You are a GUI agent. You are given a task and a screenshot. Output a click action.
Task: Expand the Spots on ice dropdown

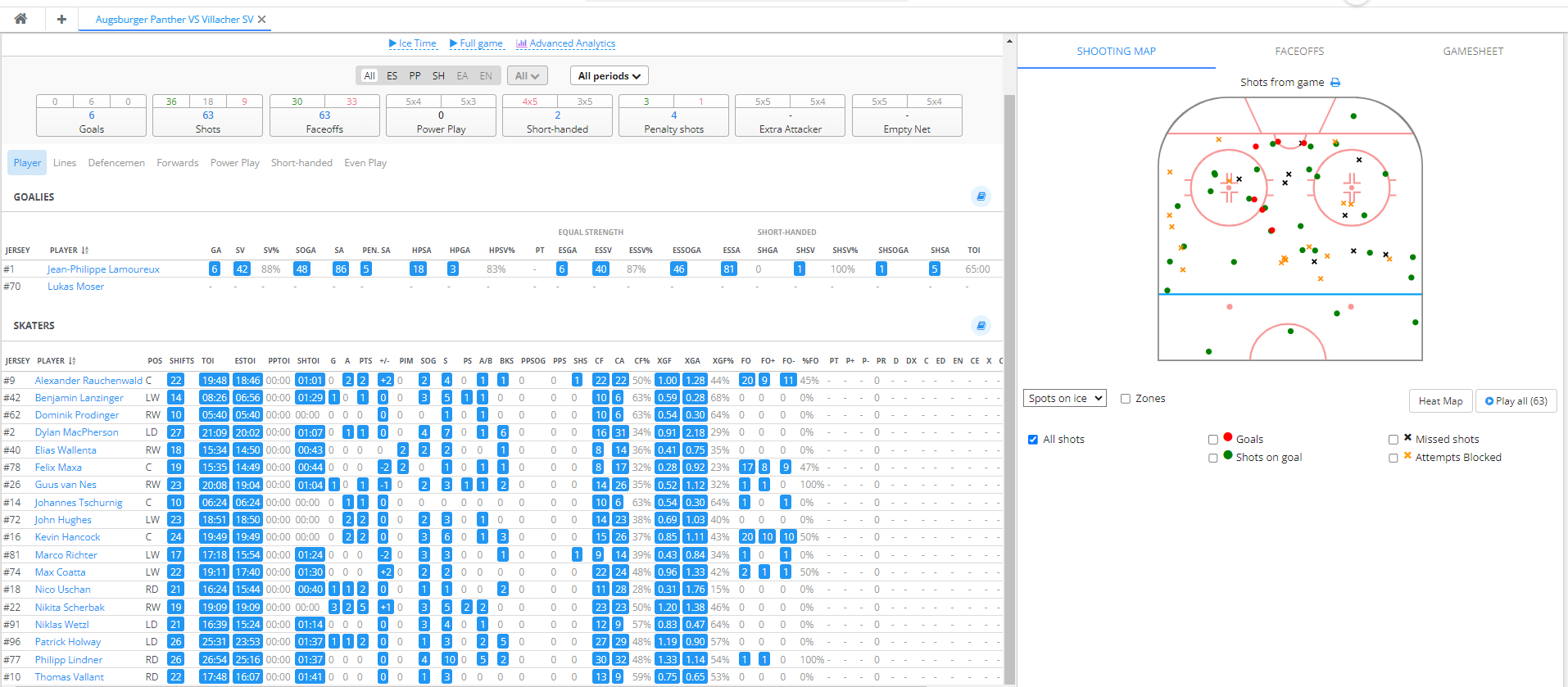pyautogui.click(x=1064, y=399)
